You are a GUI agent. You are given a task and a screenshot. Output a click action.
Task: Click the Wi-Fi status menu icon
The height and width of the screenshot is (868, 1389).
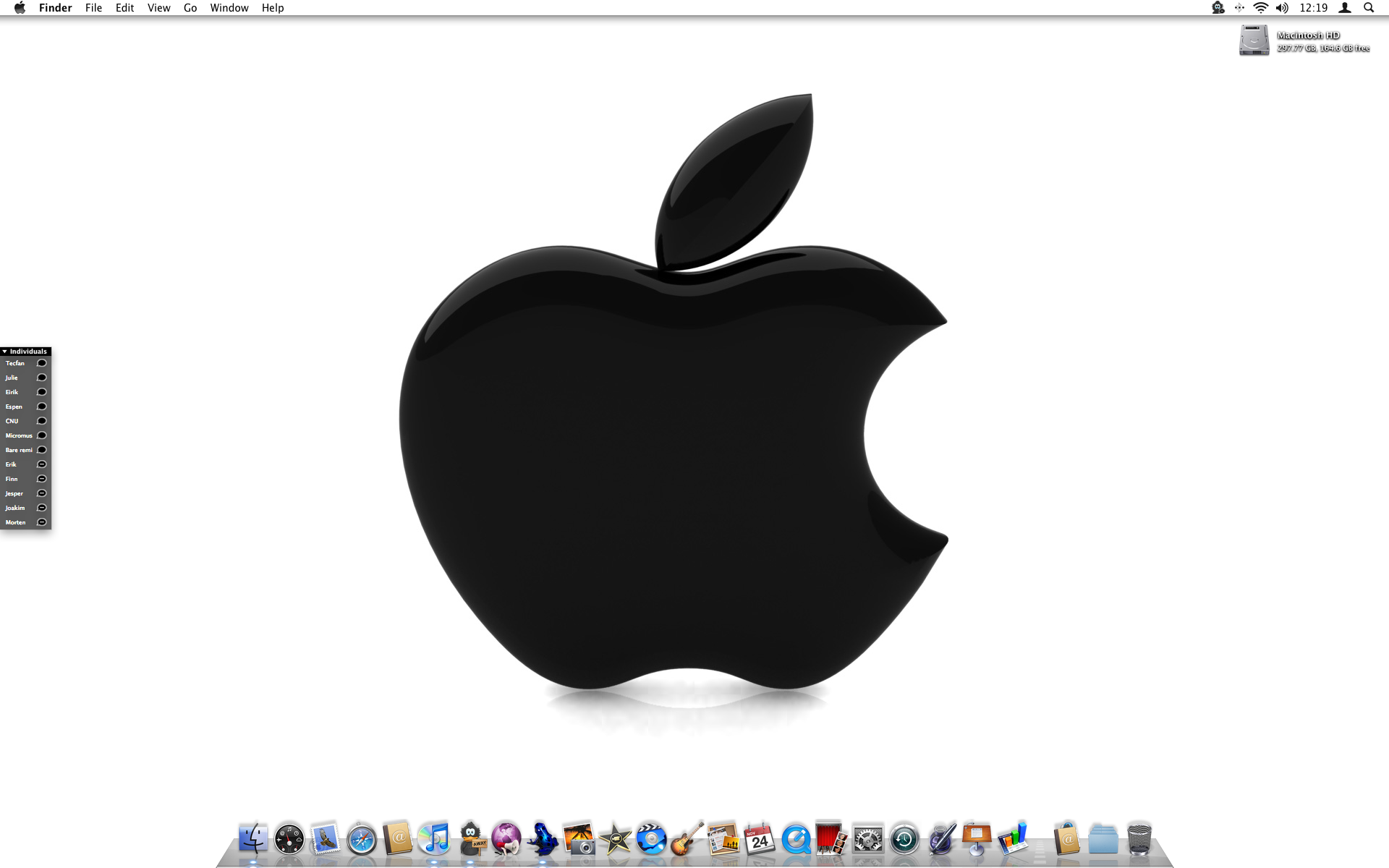[x=1261, y=8]
